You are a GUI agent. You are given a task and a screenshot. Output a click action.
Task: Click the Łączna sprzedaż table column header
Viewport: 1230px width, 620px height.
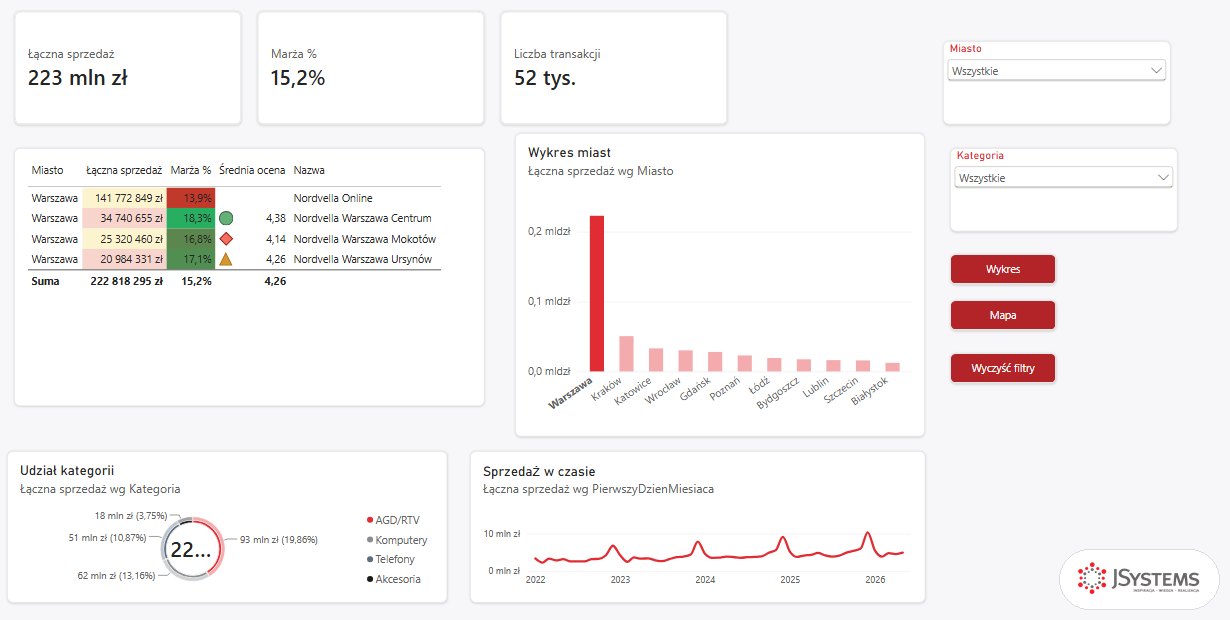[x=124, y=170]
